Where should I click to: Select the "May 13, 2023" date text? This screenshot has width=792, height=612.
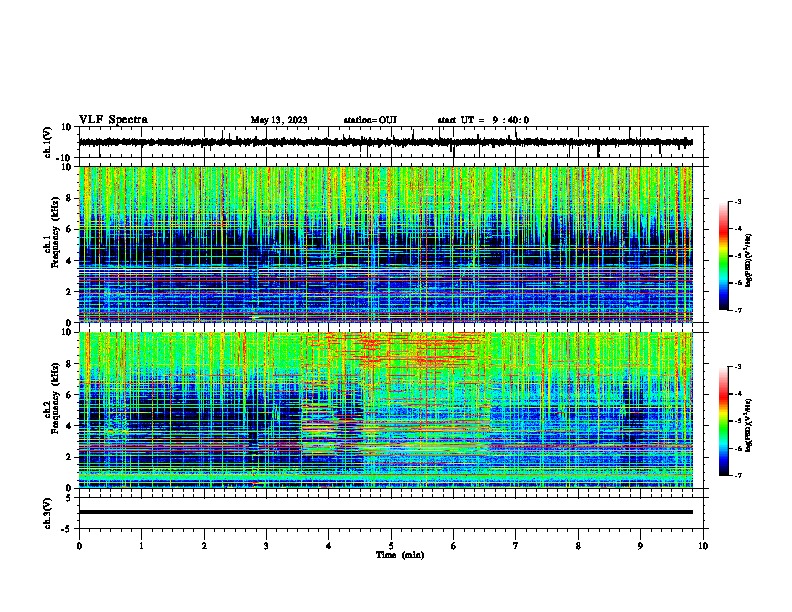pyautogui.click(x=279, y=120)
